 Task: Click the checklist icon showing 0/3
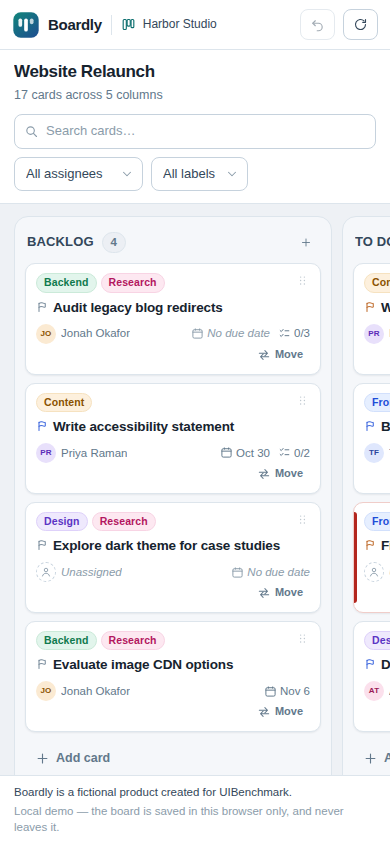pyautogui.click(x=285, y=333)
